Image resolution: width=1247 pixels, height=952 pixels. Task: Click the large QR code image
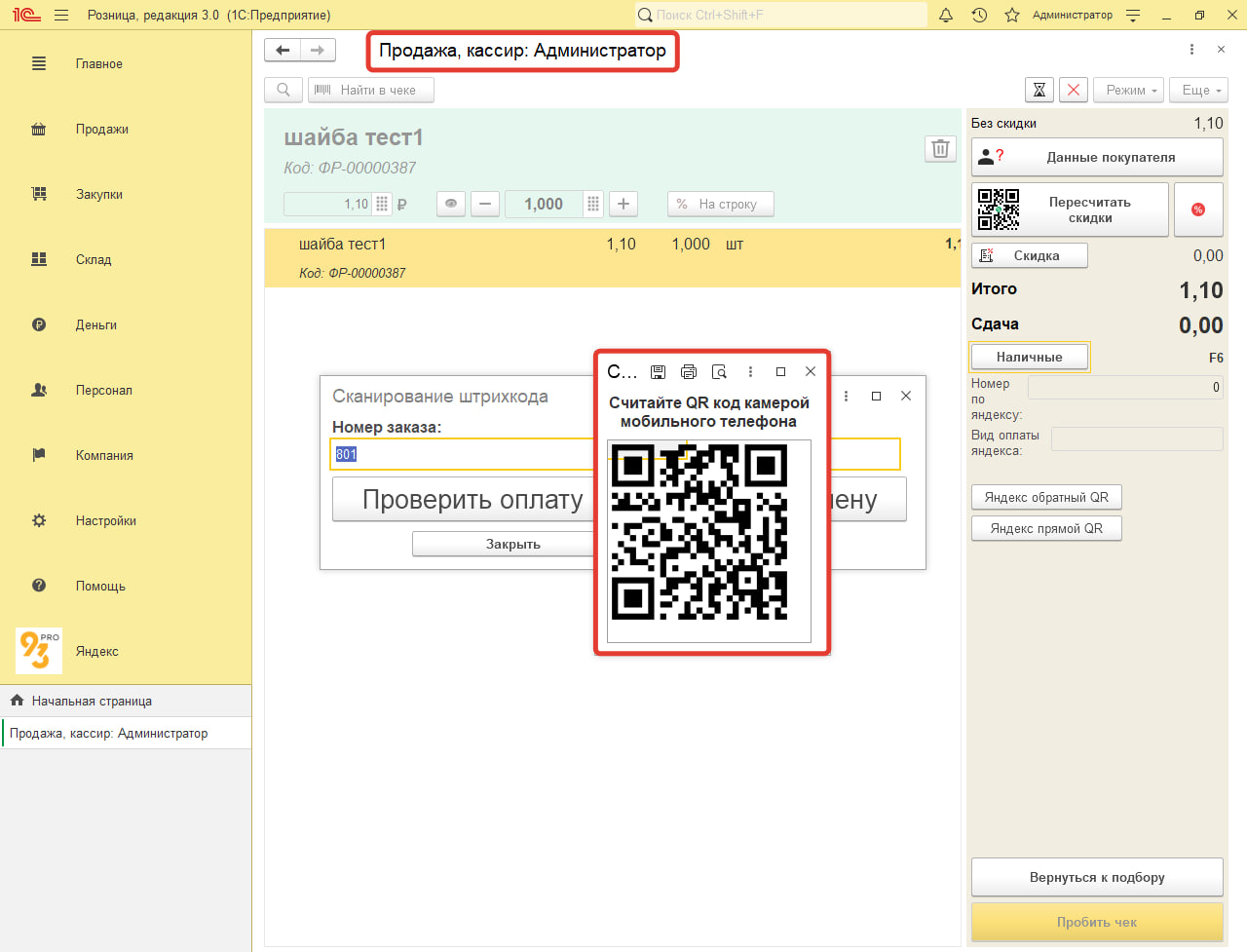[x=699, y=532]
